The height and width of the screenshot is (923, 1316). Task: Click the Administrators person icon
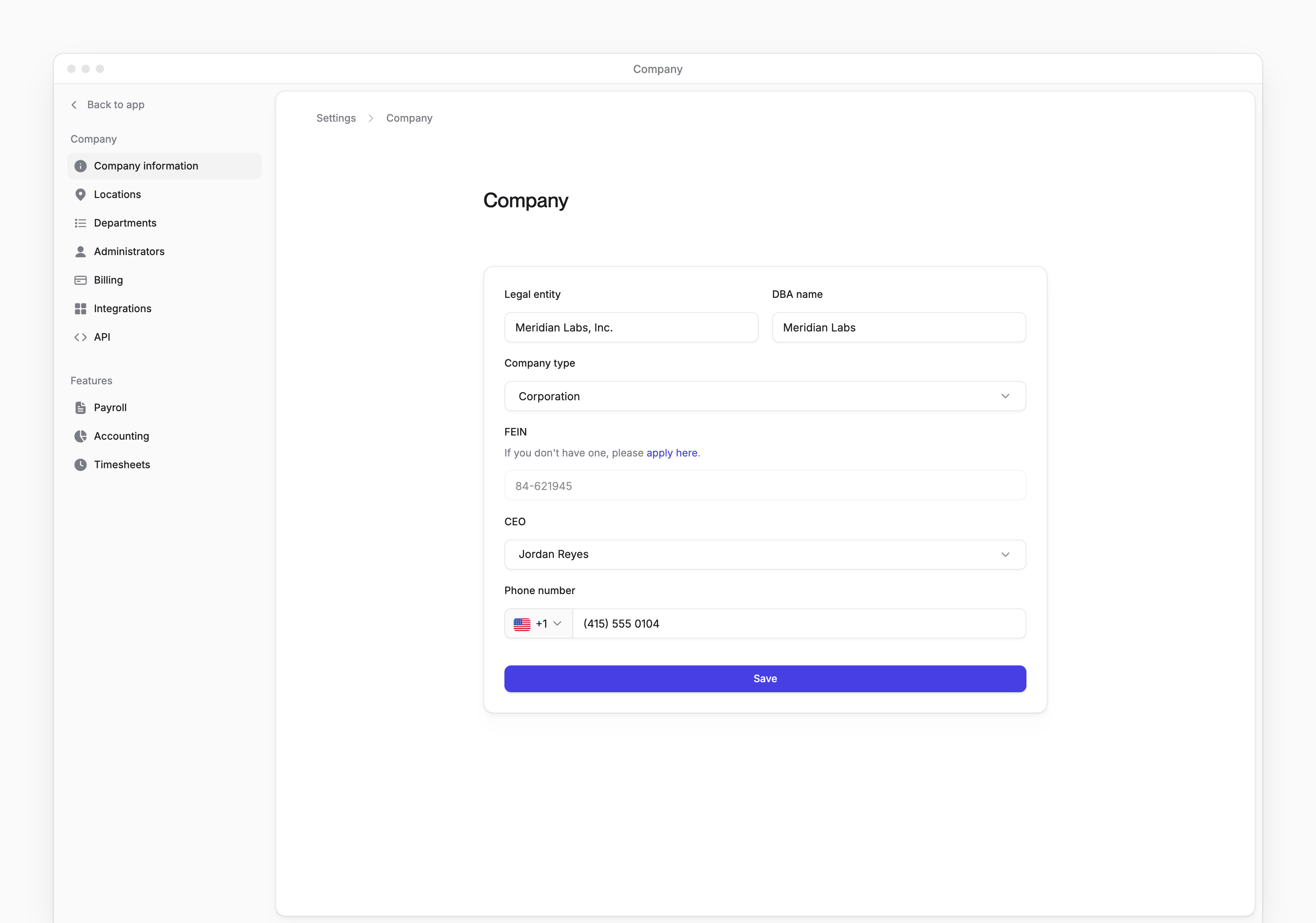[80, 252]
